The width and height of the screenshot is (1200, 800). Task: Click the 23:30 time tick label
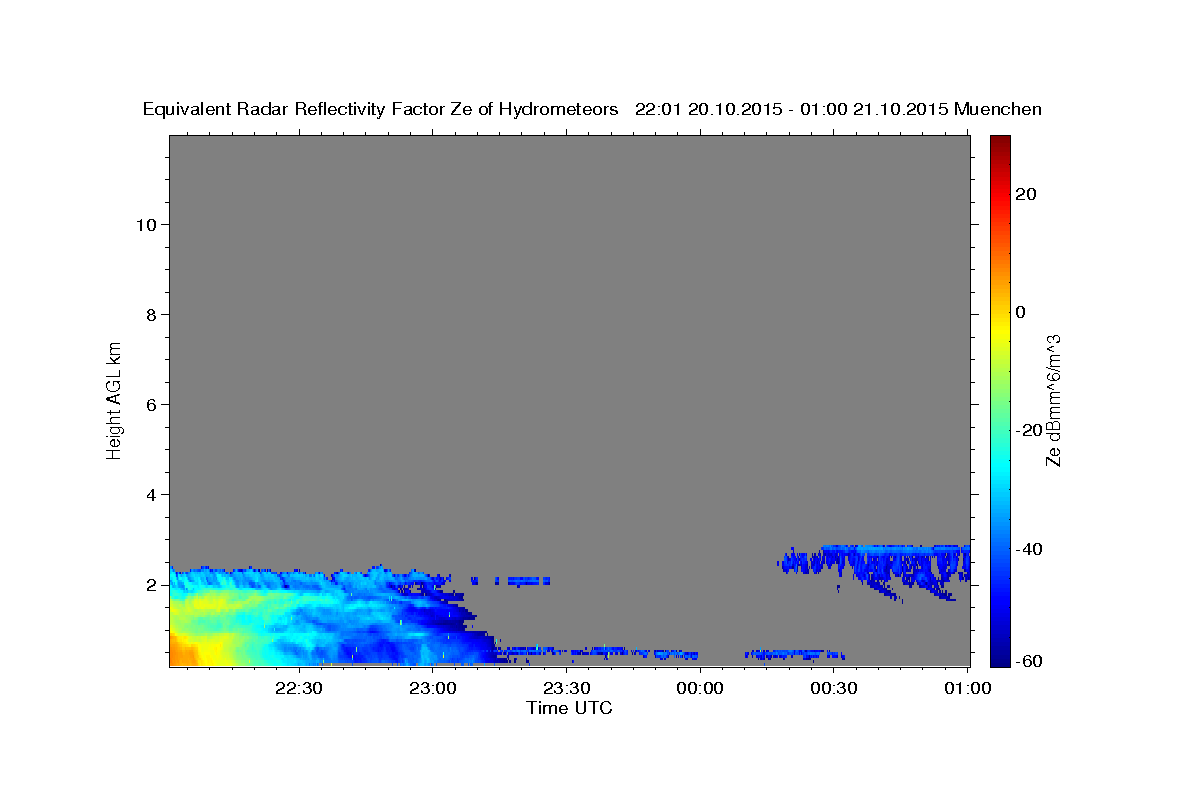[566, 688]
